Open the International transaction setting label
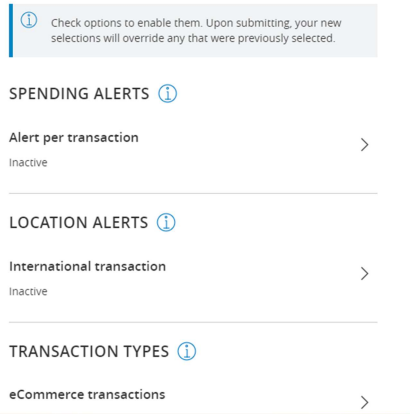Viewport: 410px width, 414px height. pyautogui.click(x=87, y=266)
